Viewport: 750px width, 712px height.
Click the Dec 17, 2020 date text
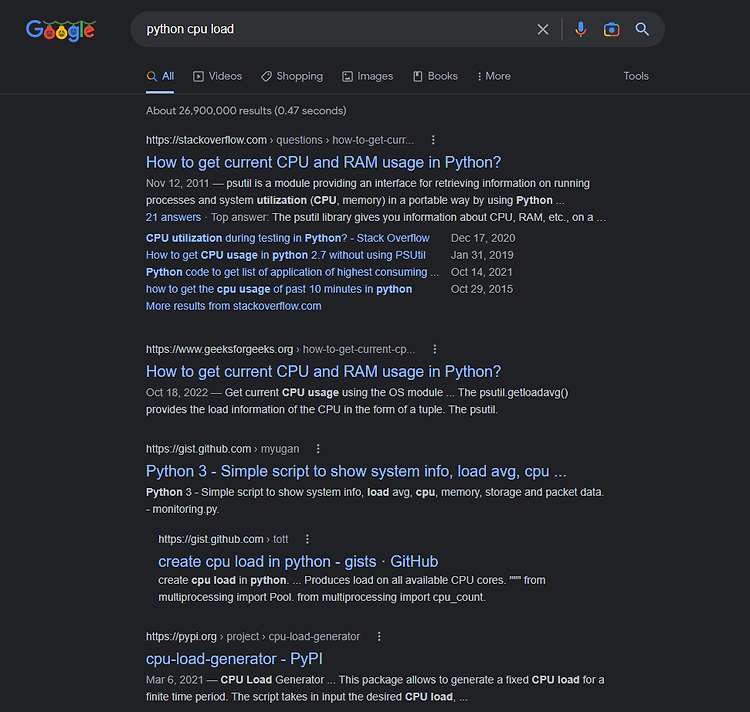pyautogui.click(x=483, y=238)
